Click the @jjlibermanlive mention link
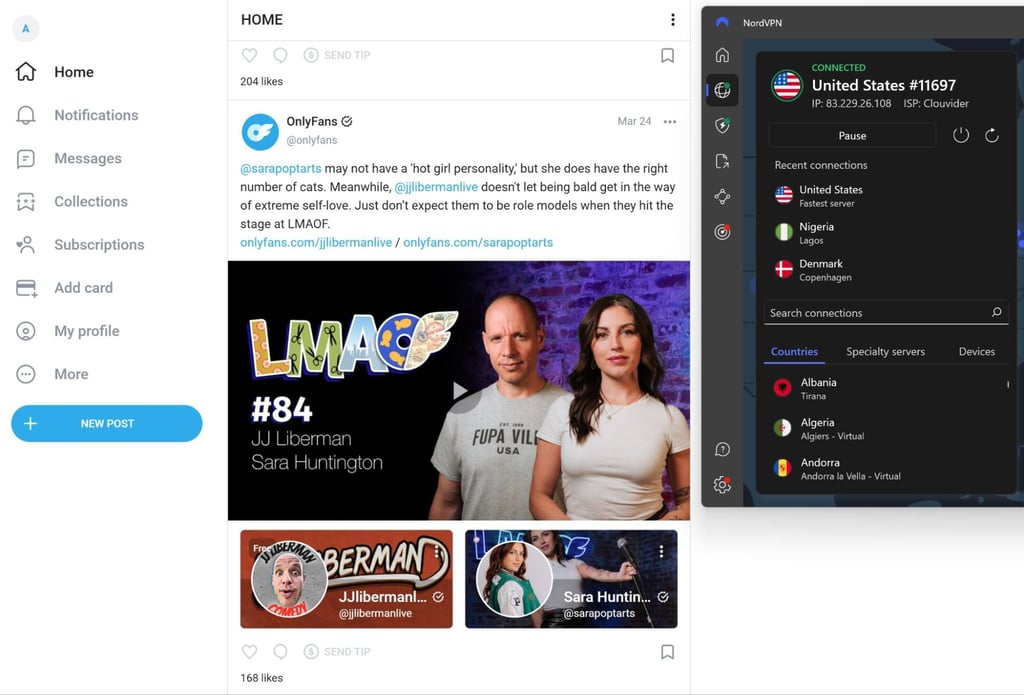1024x695 pixels. 436,187
